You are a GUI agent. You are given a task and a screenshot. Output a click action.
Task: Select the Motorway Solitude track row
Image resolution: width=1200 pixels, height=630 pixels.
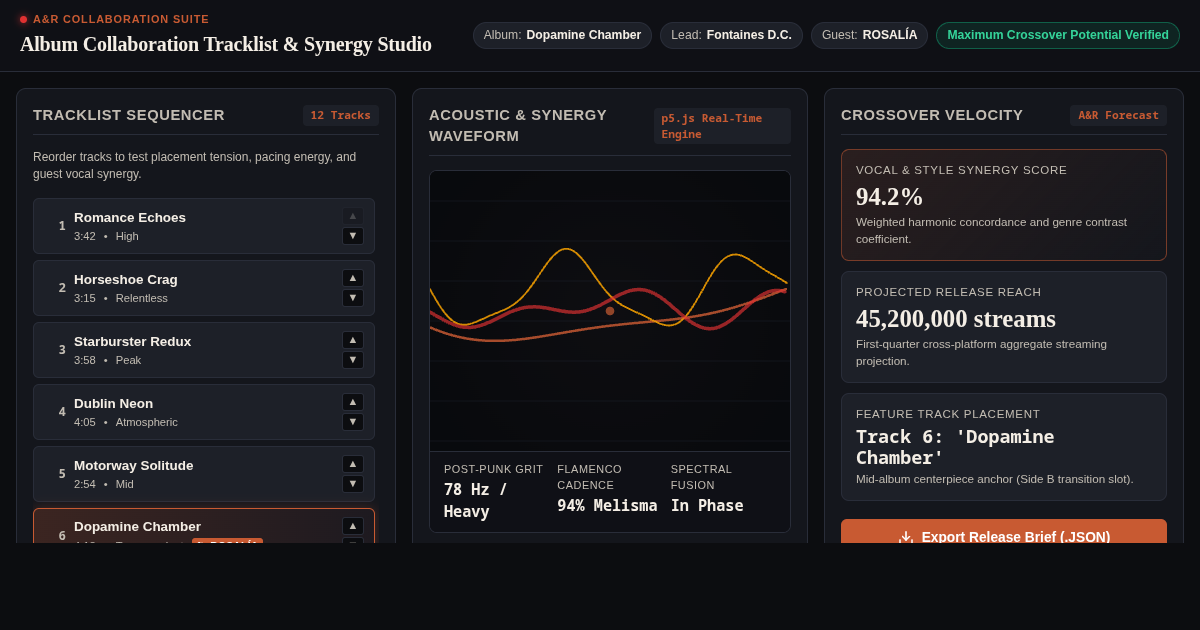pyautogui.click(x=204, y=474)
